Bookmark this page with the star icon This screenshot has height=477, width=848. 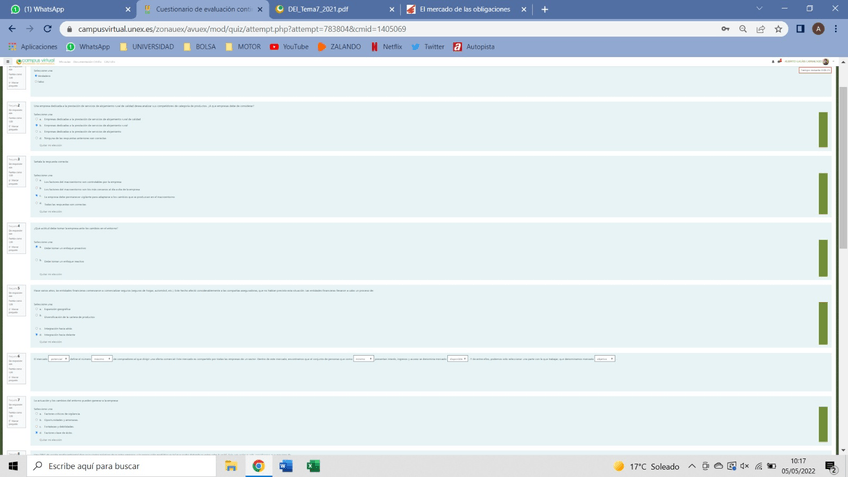point(778,29)
